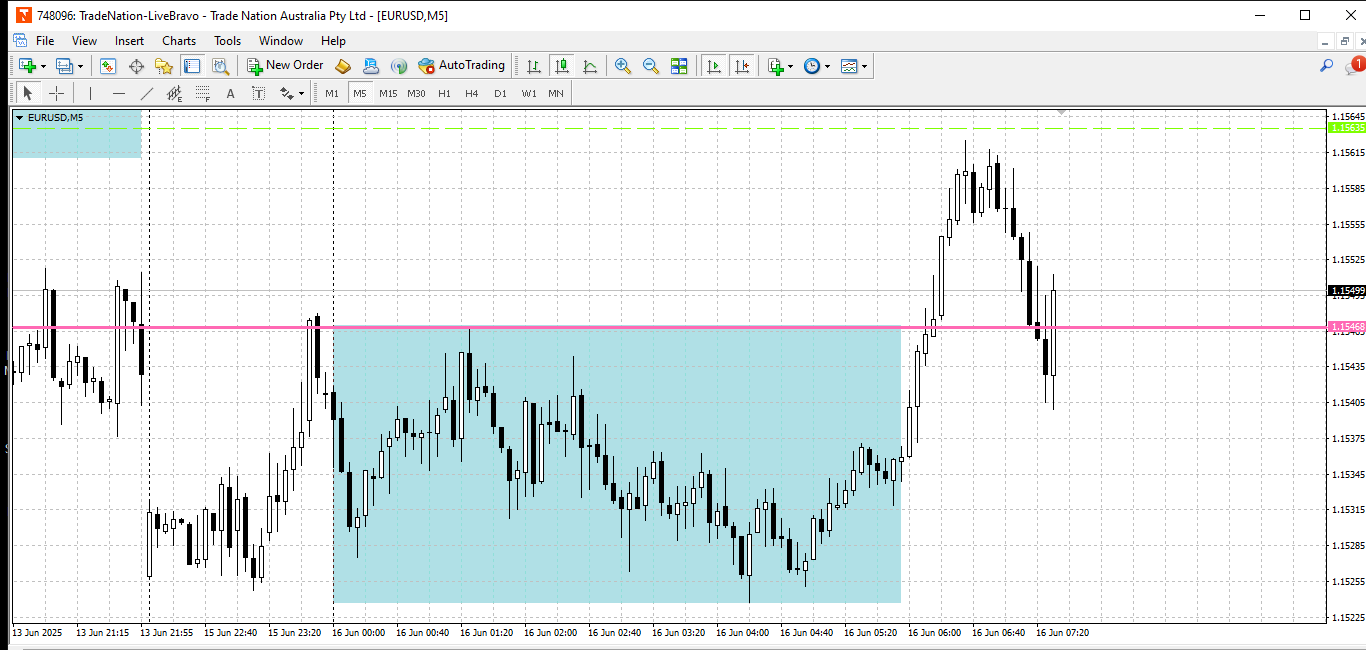Open the Charts menu
The height and width of the screenshot is (650, 1366).
coord(179,41)
